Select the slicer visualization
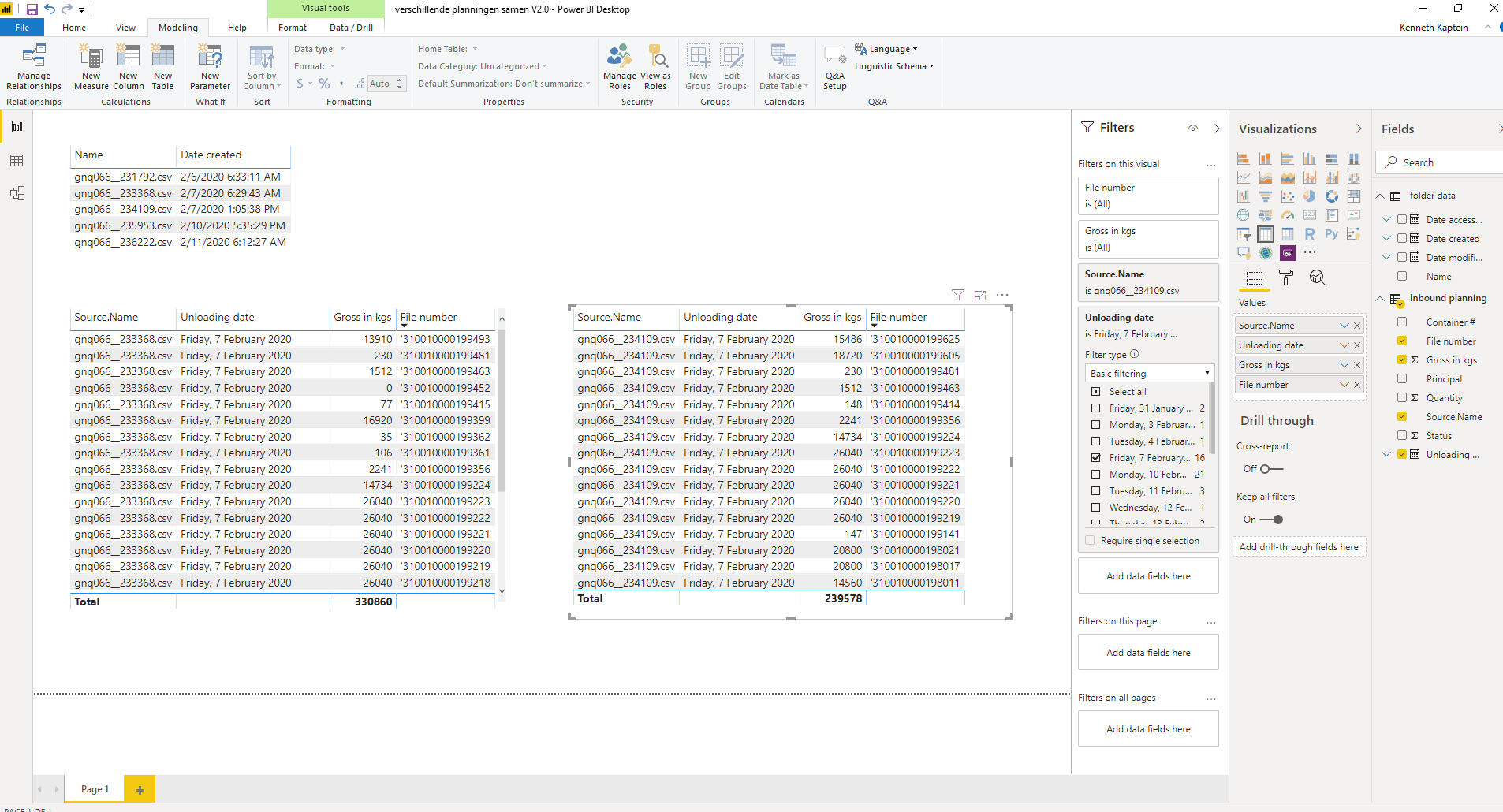The width and height of the screenshot is (1503, 812). 1244,234
